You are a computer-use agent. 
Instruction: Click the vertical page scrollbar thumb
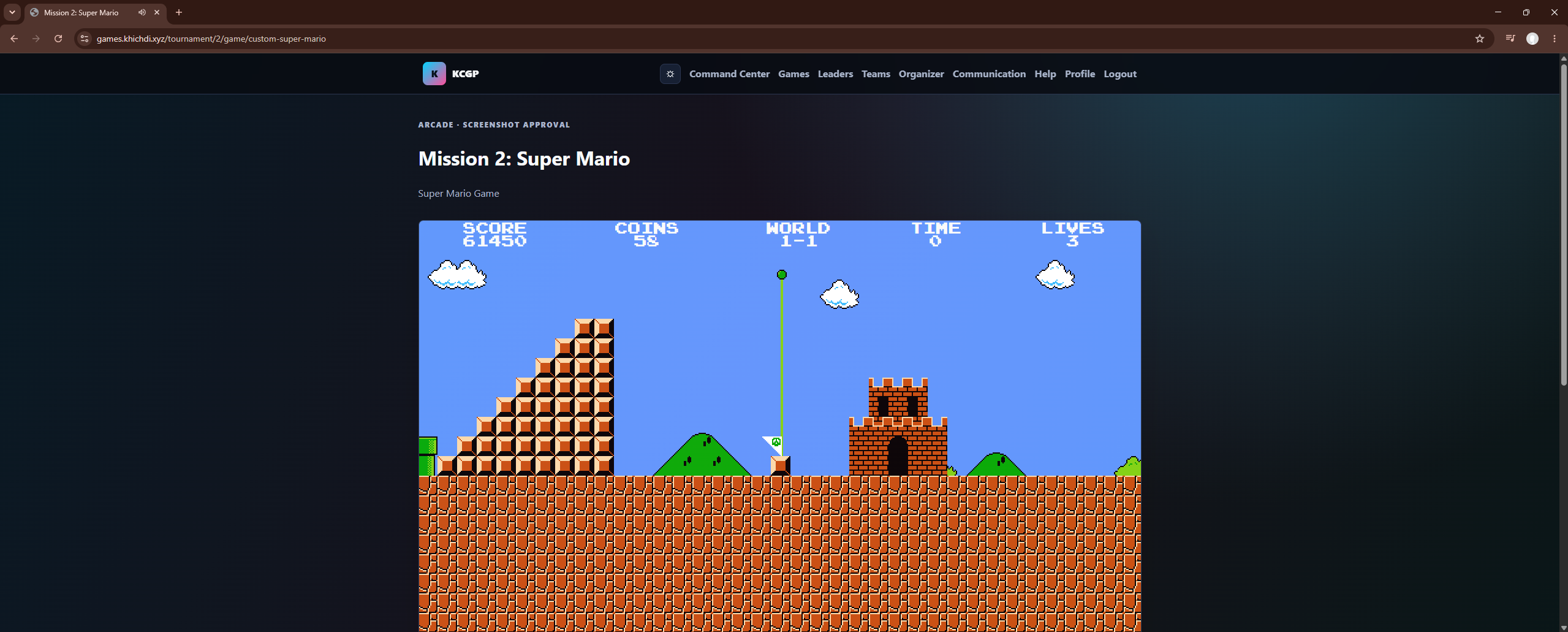(x=1564, y=224)
